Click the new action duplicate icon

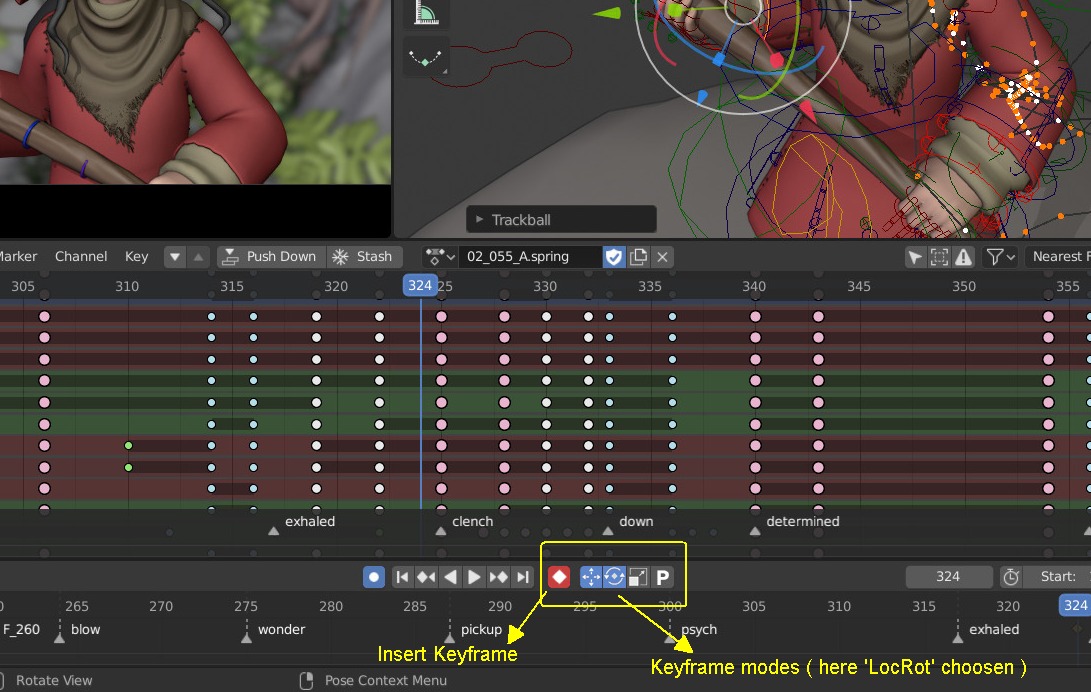(x=638, y=257)
